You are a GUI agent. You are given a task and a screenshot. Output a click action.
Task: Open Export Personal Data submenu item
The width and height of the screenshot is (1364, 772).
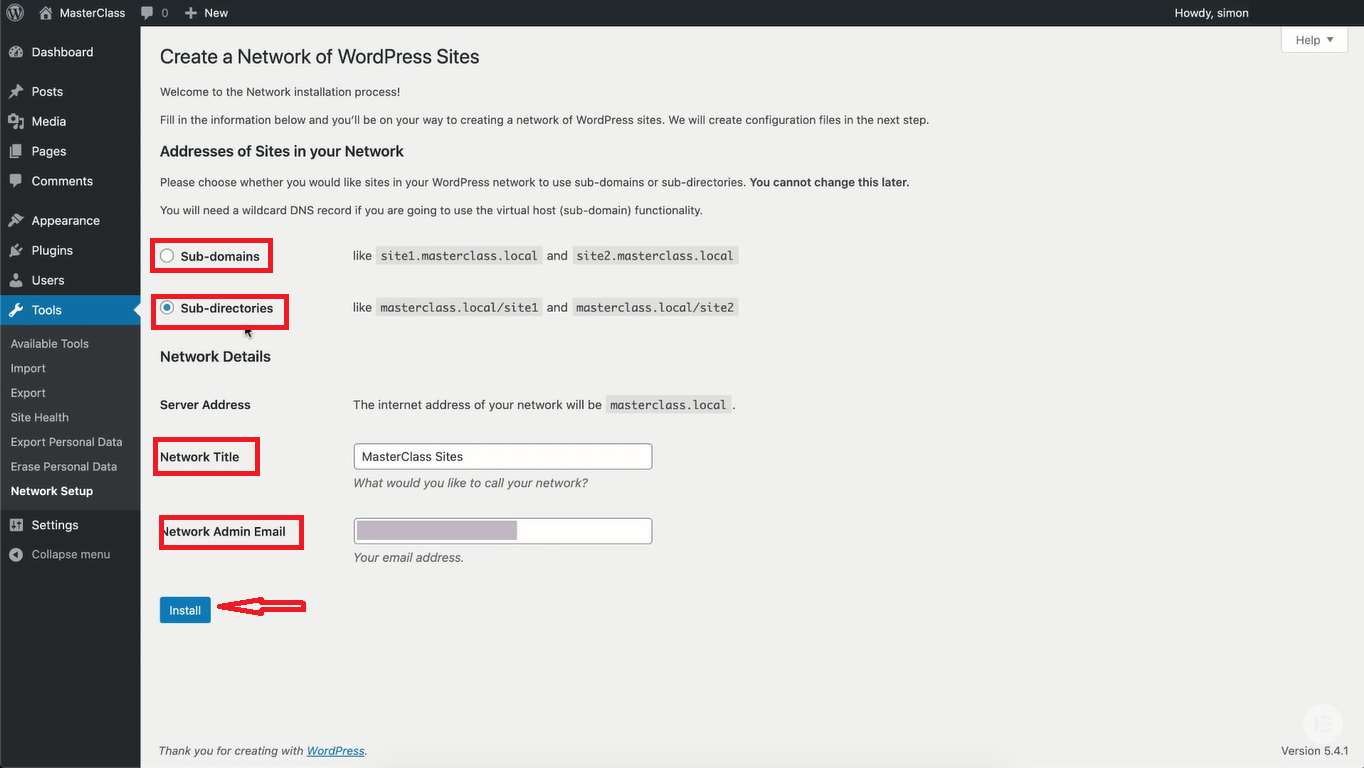pos(67,442)
